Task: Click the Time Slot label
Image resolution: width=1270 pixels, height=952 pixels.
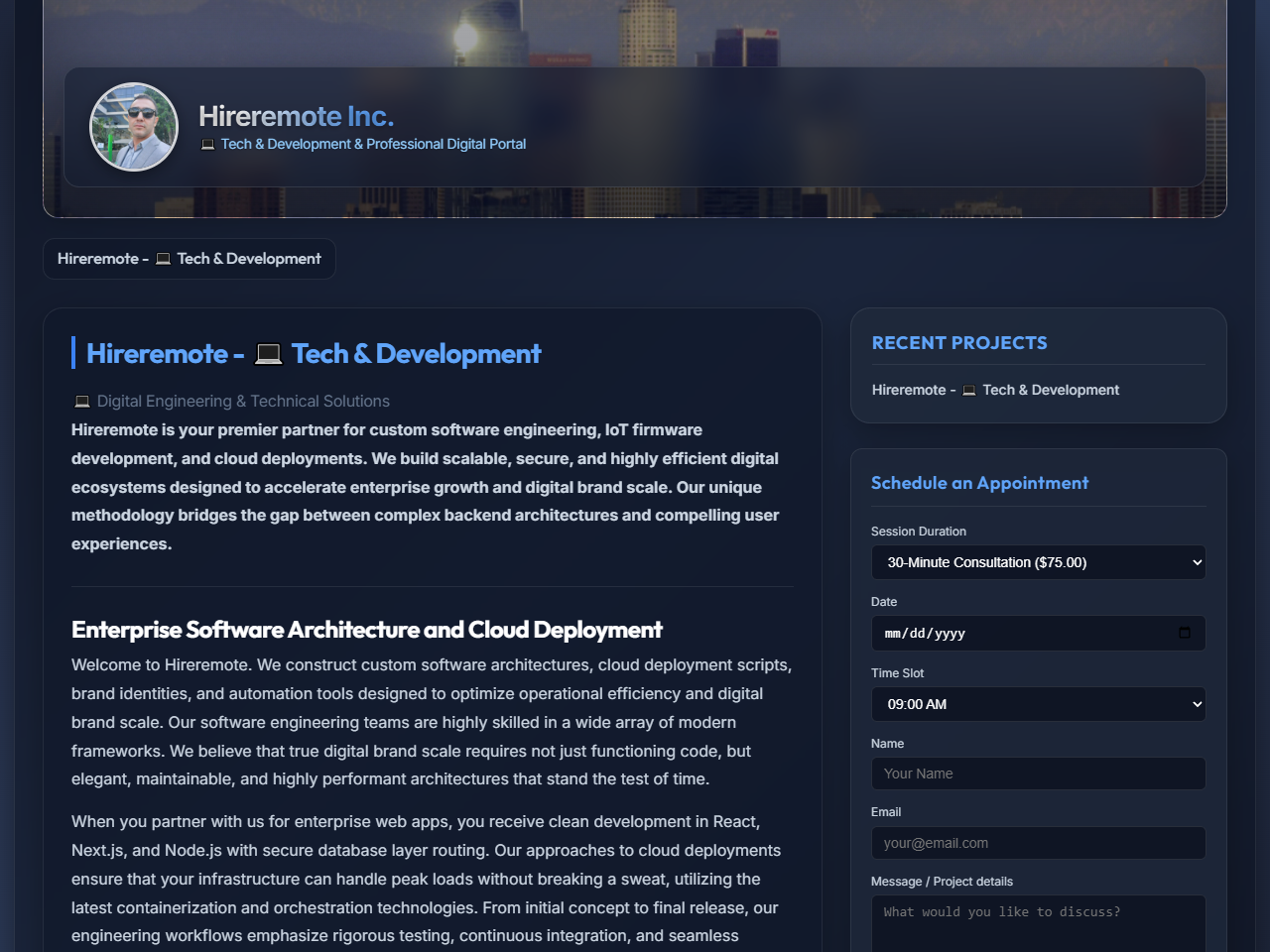Action: [x=897, y=673]
